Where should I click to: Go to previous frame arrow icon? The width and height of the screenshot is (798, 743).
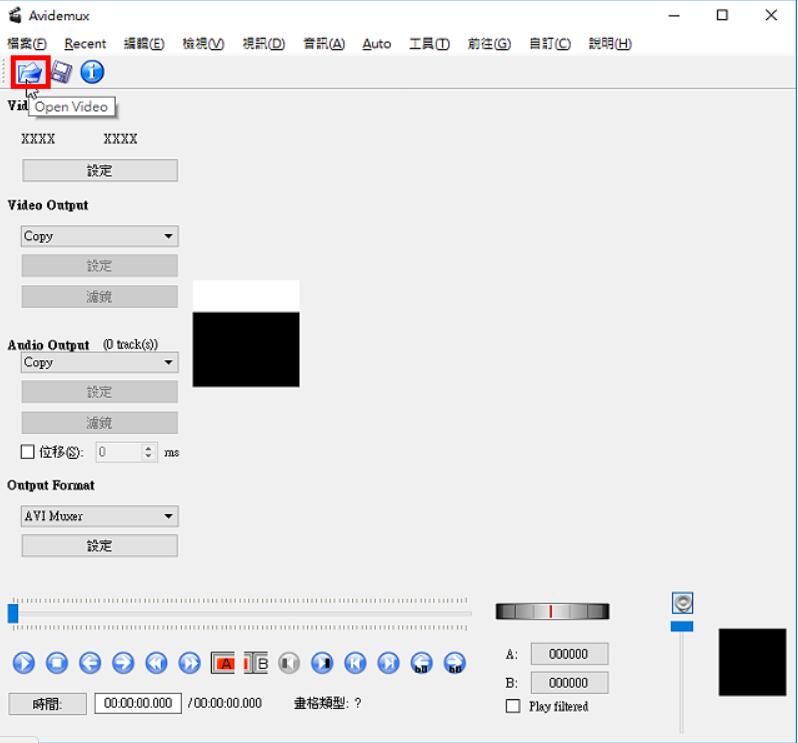point(90,663)
